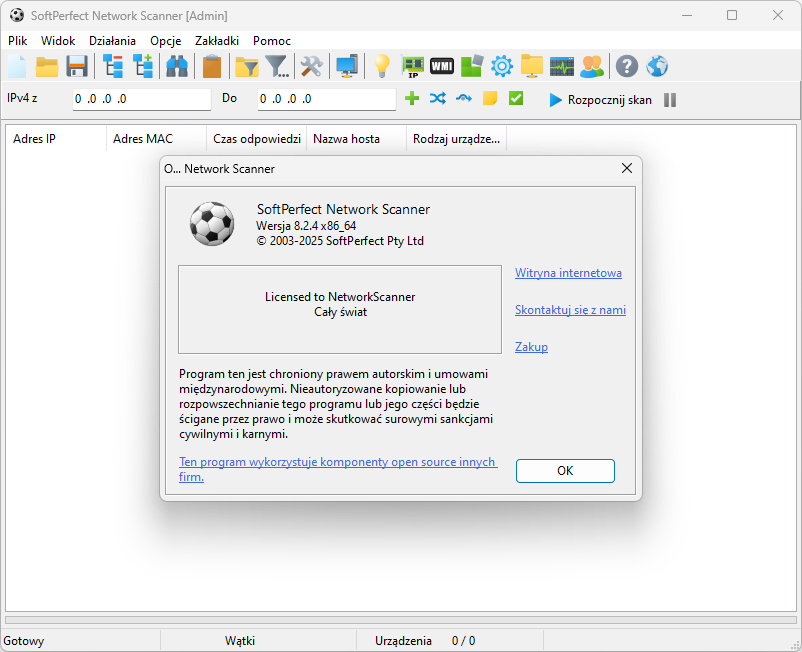
Task: Focus the Do end address field
Action: tap(327, 99)
